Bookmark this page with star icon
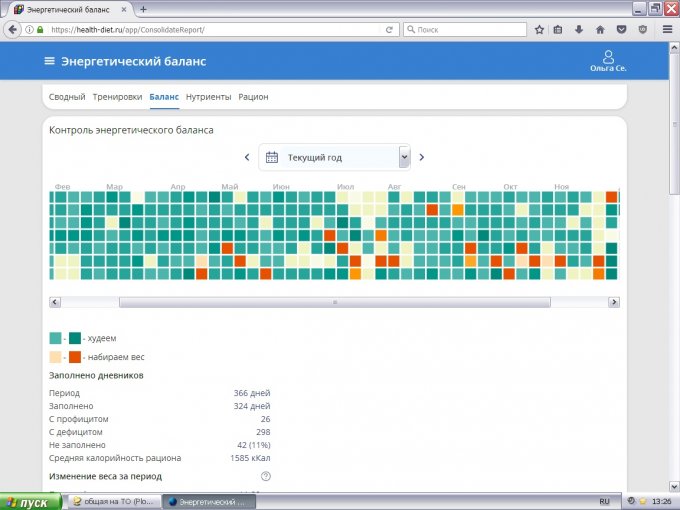 540,30
